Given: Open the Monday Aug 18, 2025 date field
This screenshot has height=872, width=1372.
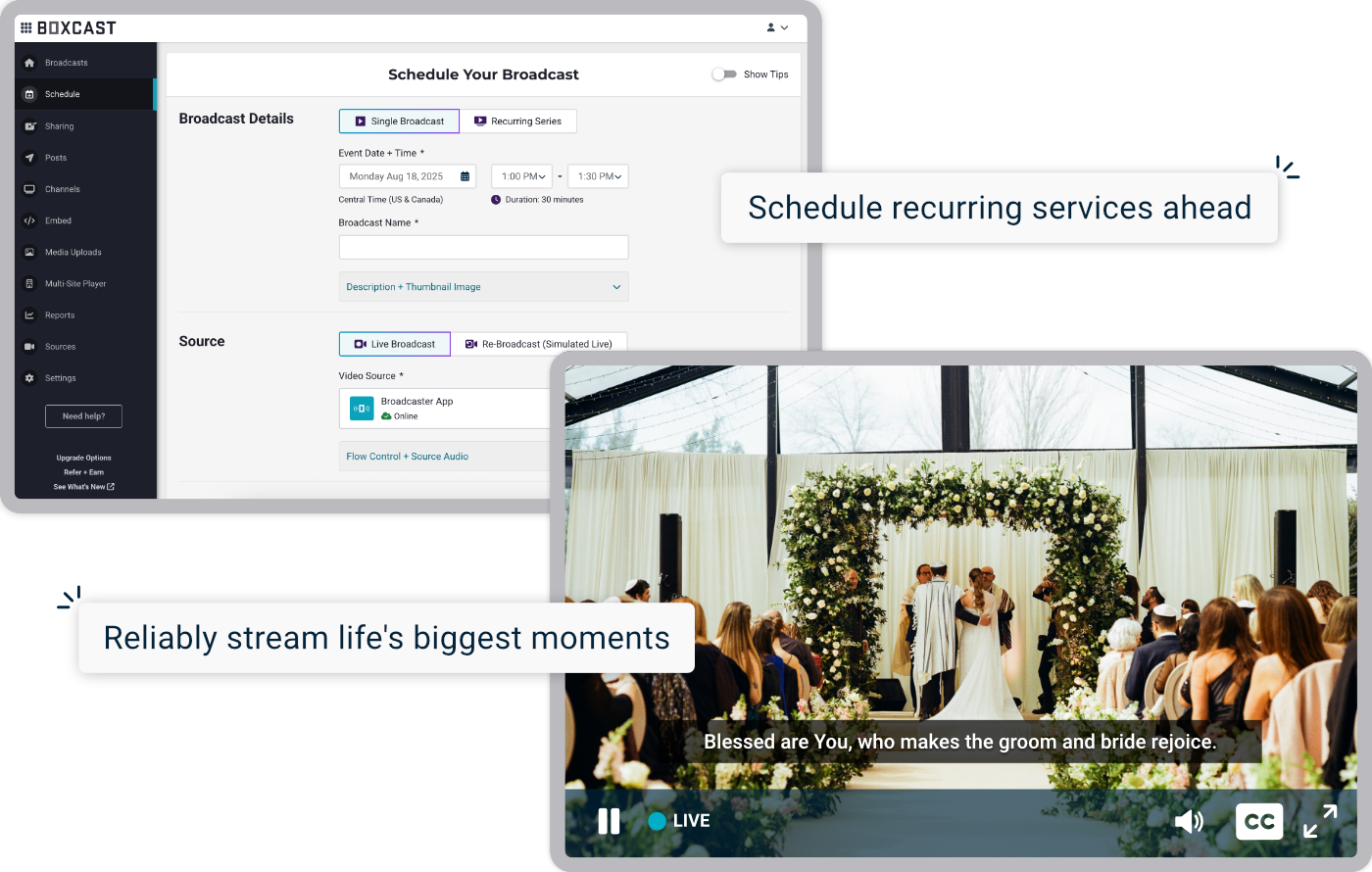Looking at the screenshot, I should pos(408,176).
